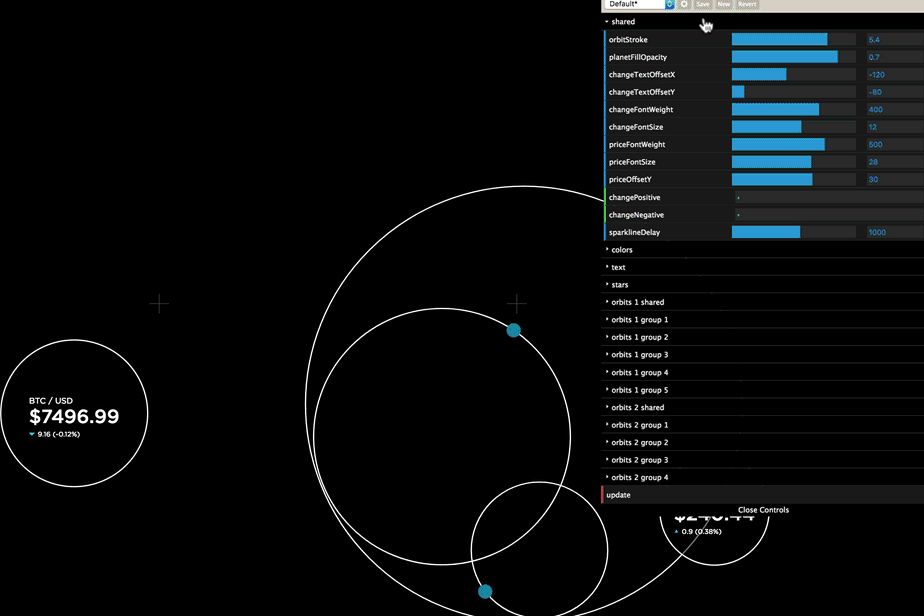
Task: Expand the orbits 2 shared folder
Action: point(763,407)
